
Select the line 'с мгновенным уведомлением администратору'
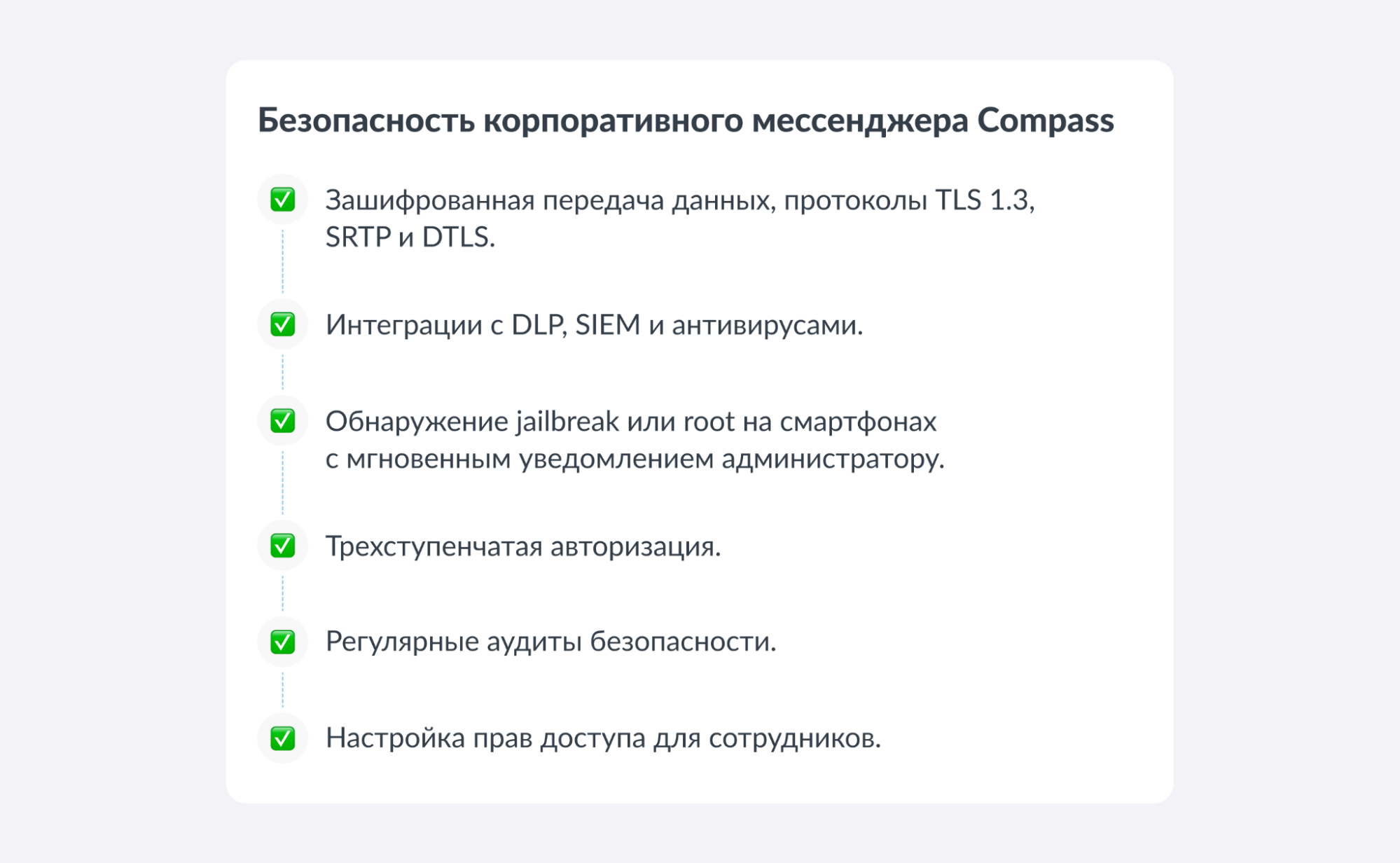point(635,459)
